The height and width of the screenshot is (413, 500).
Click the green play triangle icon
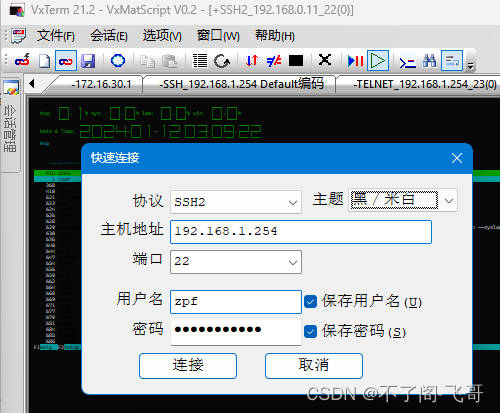coord(378,61)
